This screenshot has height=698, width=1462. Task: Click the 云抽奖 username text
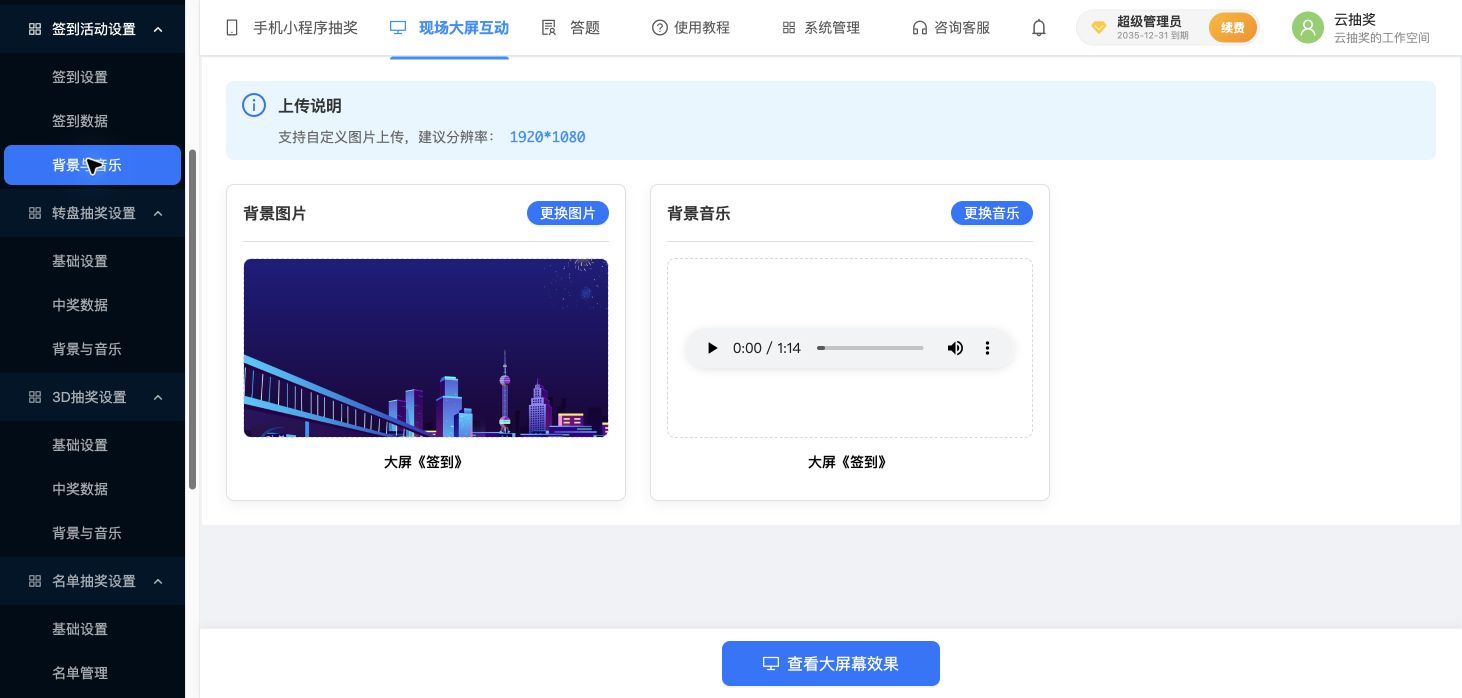coord(1355,19)
